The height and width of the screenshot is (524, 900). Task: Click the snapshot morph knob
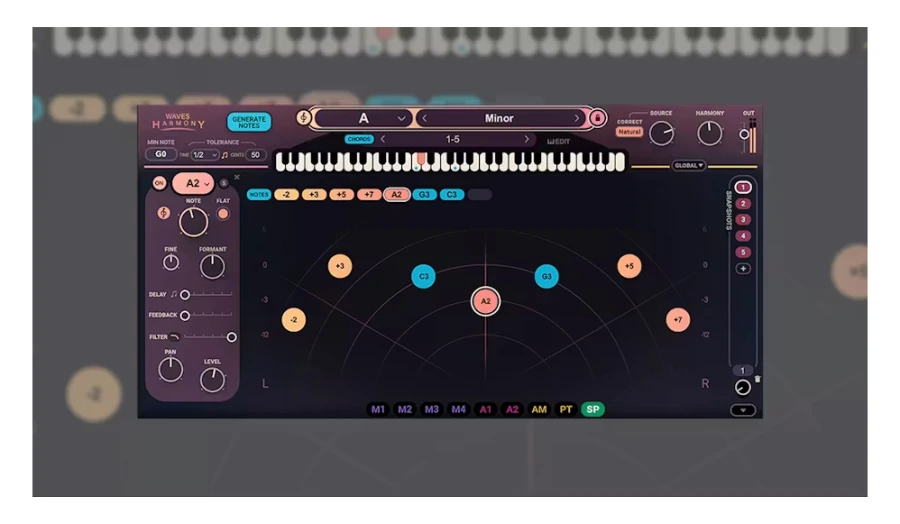click(x=742, y=387)
